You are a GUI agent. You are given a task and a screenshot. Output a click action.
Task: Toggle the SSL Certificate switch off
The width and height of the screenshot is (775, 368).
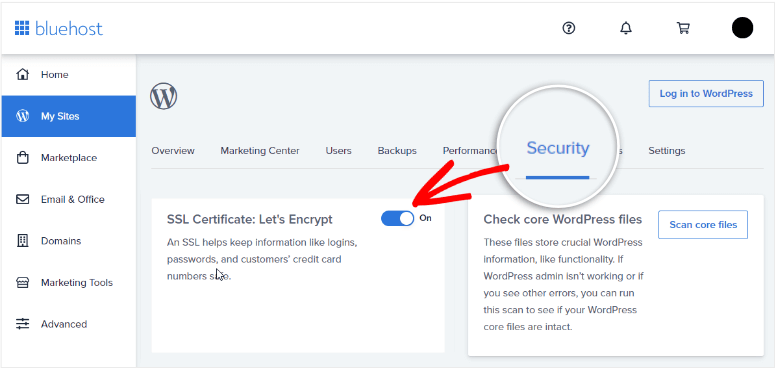(x=398, y=218)
